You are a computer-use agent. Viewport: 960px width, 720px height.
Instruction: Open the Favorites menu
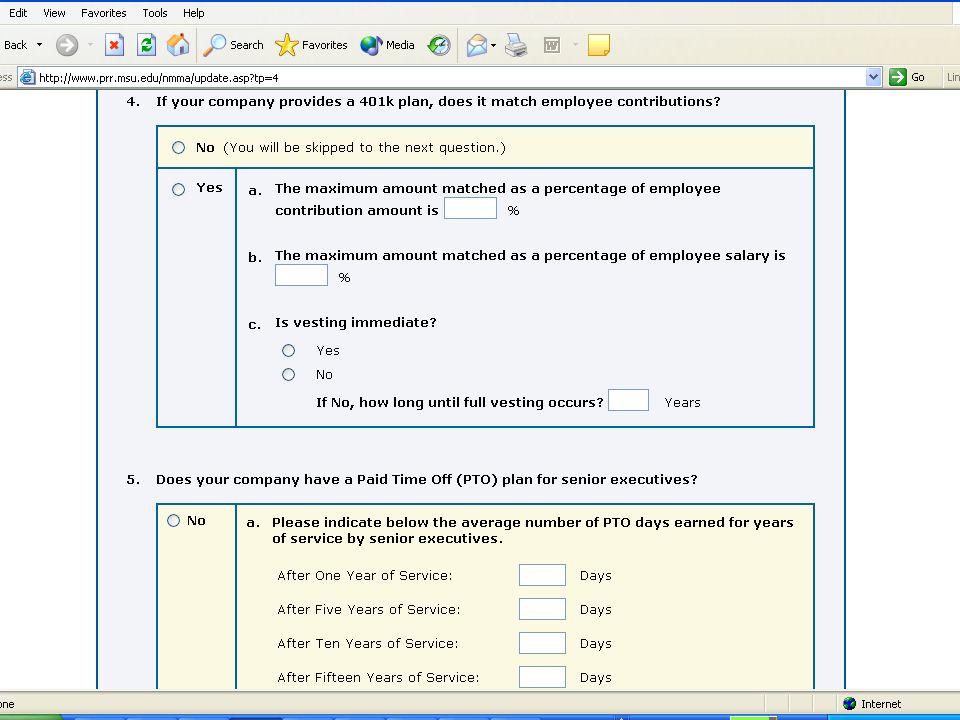coord(103,13)
